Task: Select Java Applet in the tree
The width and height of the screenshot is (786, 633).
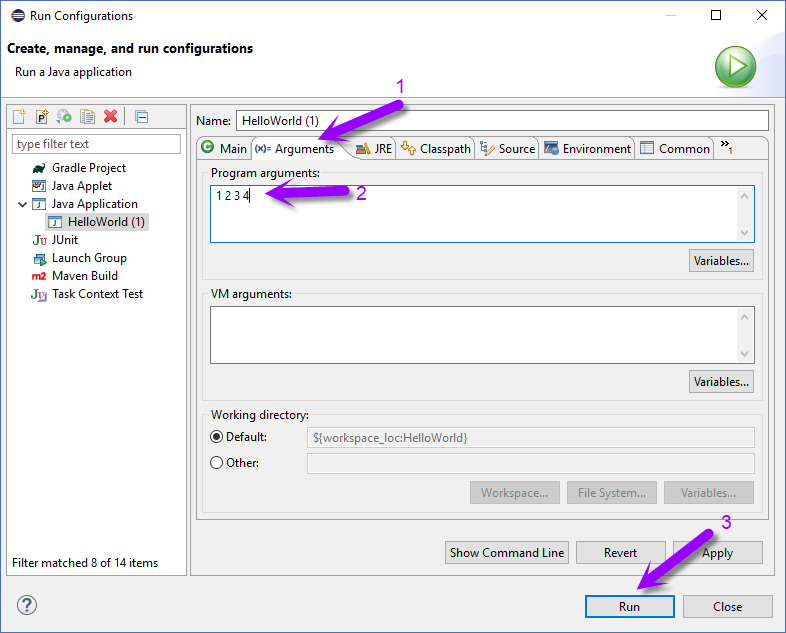Action: coord(82,186)
